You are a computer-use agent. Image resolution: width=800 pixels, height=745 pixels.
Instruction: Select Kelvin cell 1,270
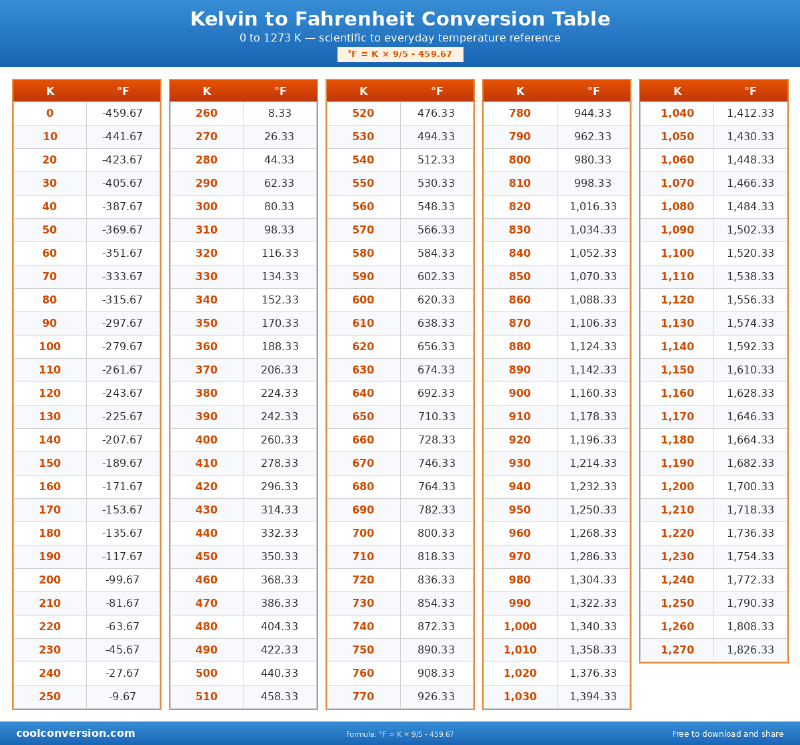(x=678, y=650)
